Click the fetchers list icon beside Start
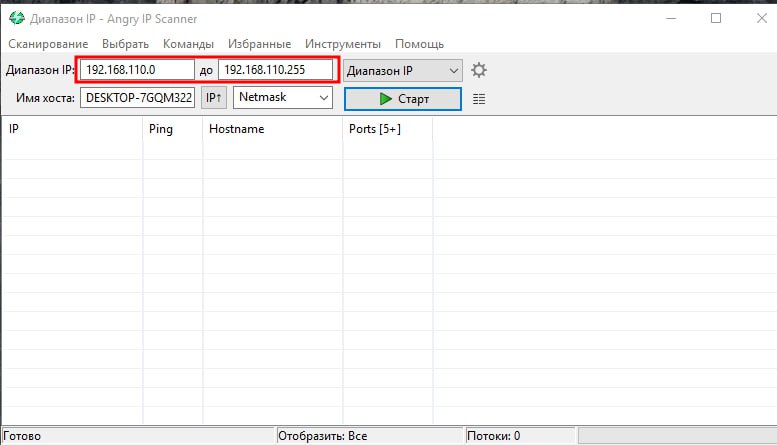 tap(479, 99)
